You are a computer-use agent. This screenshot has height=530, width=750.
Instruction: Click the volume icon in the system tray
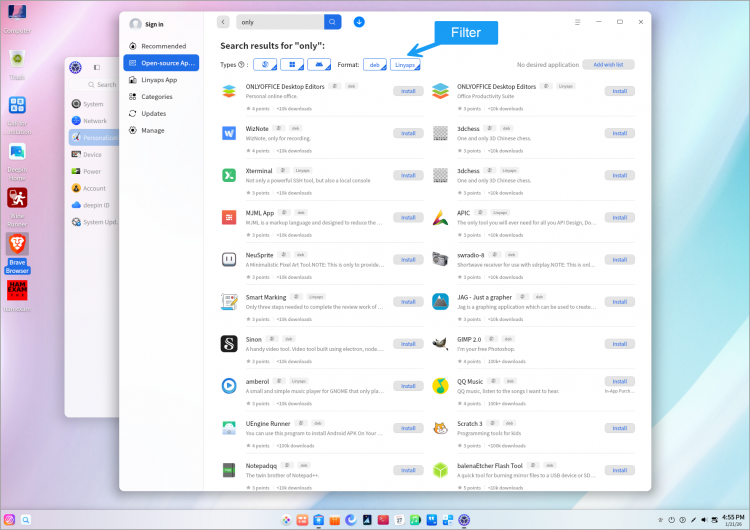point(704,520)
